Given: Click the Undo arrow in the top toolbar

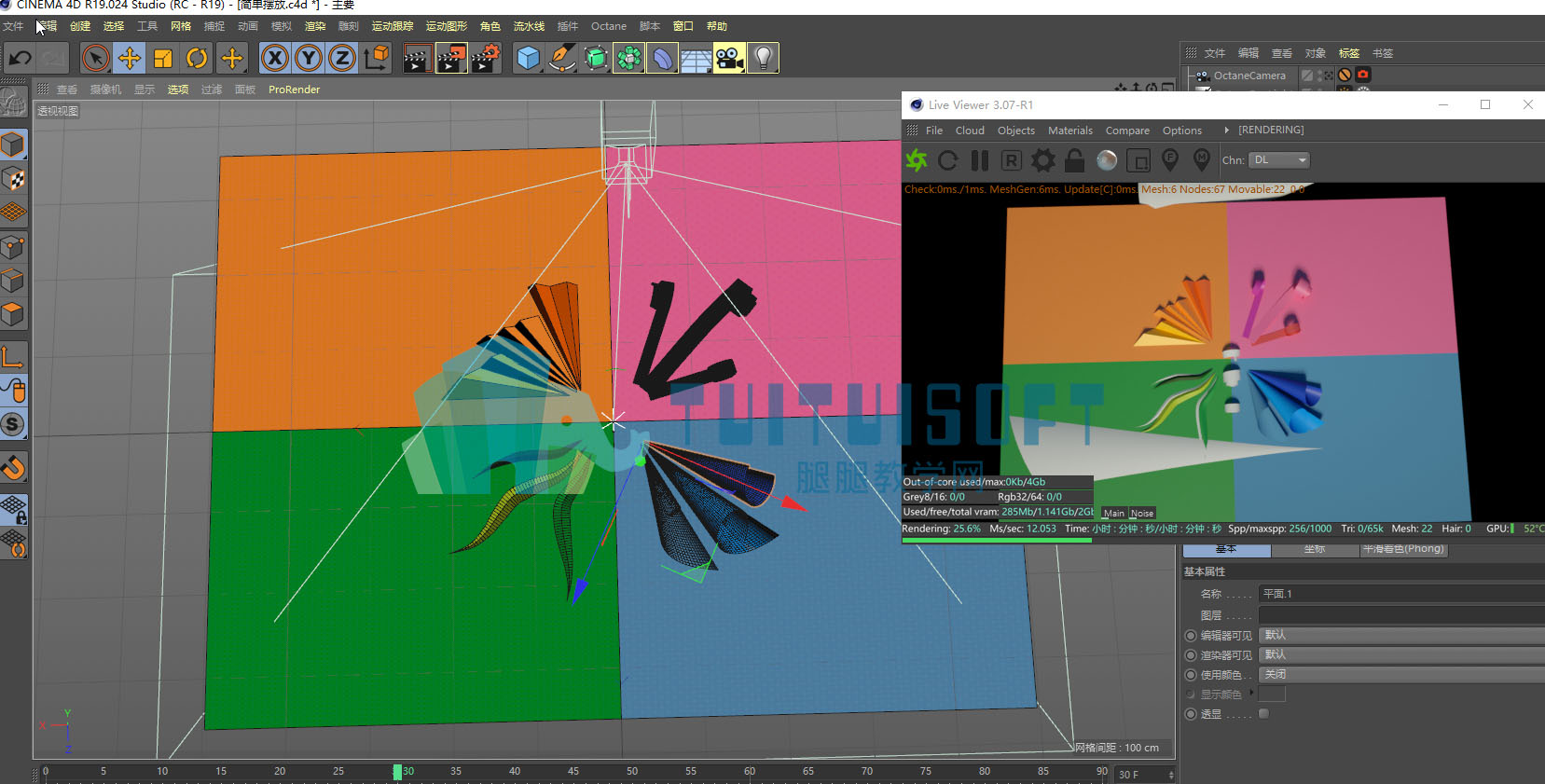Looking at the screenshot, I should [x=20, y=58].
